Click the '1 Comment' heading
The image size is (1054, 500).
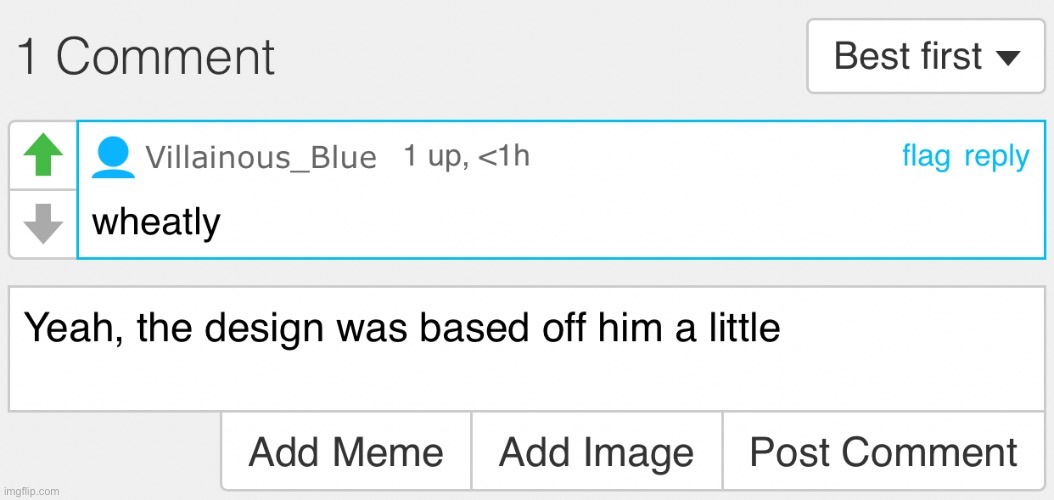145,56
